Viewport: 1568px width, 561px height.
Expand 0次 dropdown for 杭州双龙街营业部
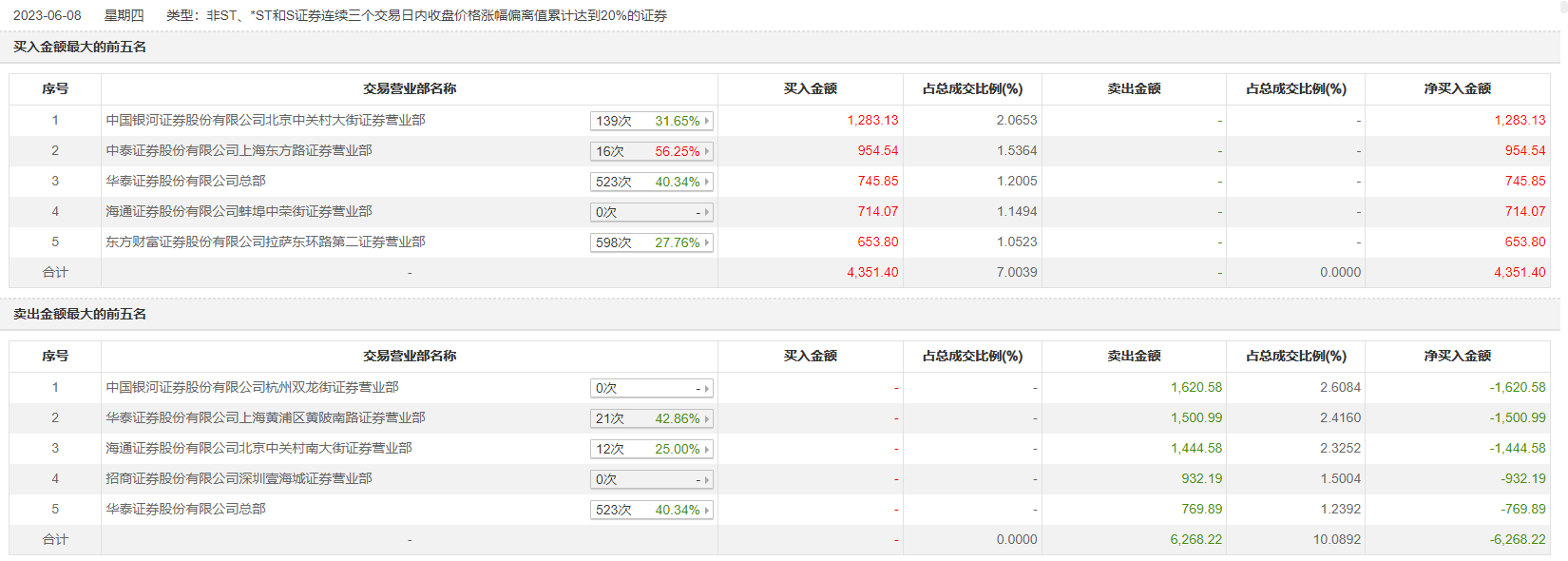coord(651,388)
